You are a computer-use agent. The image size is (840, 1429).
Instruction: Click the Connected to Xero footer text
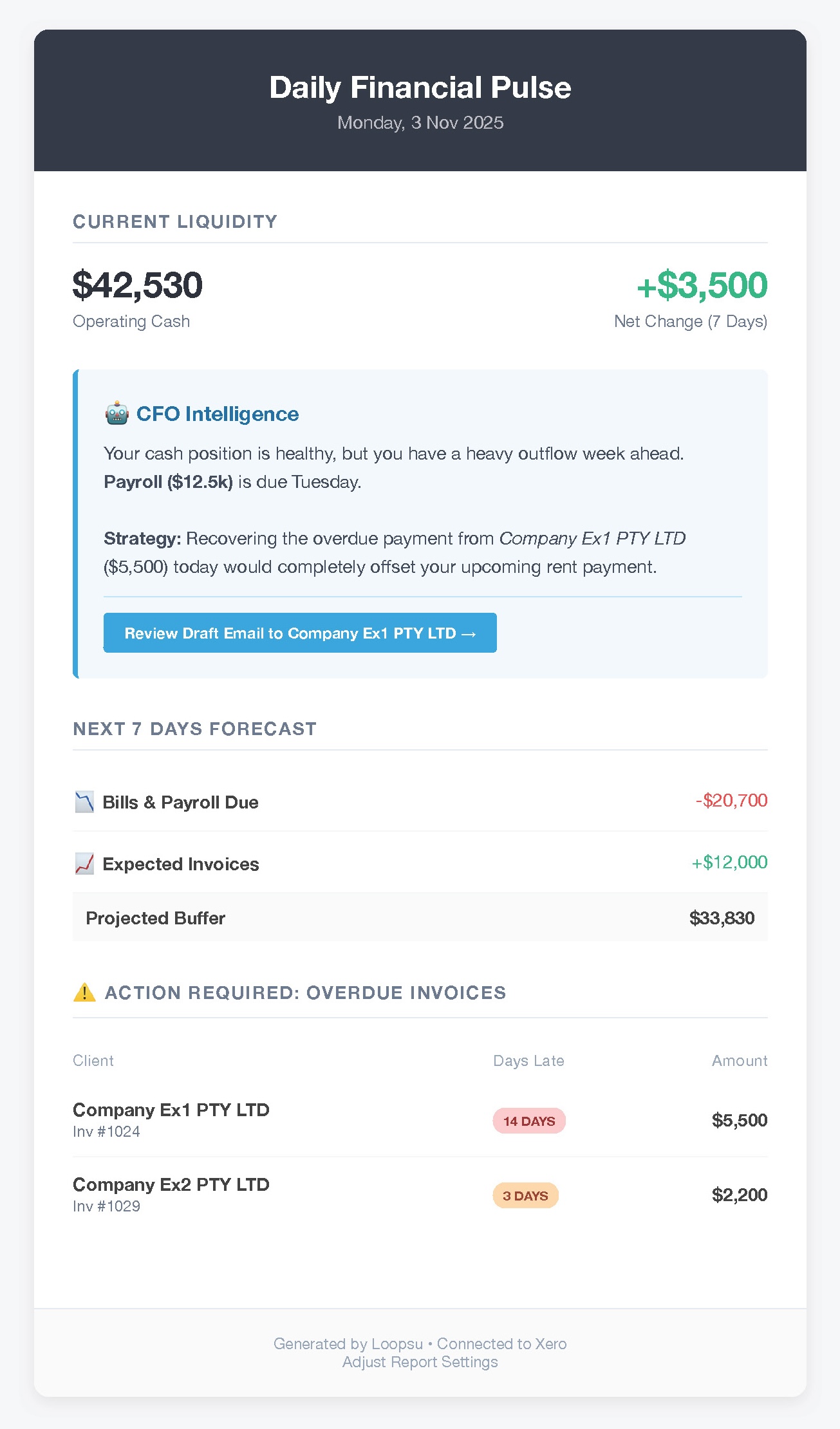[x=501, y=1343]
